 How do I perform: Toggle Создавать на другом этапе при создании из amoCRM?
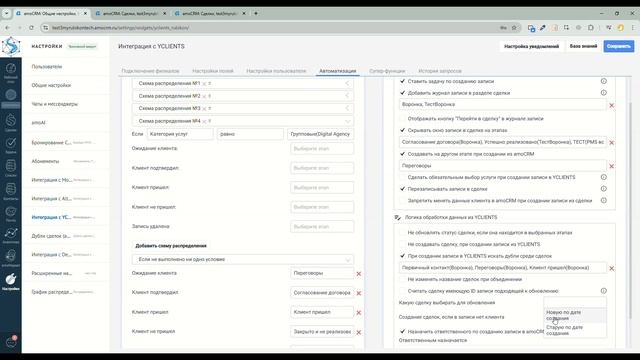[402, 154]
